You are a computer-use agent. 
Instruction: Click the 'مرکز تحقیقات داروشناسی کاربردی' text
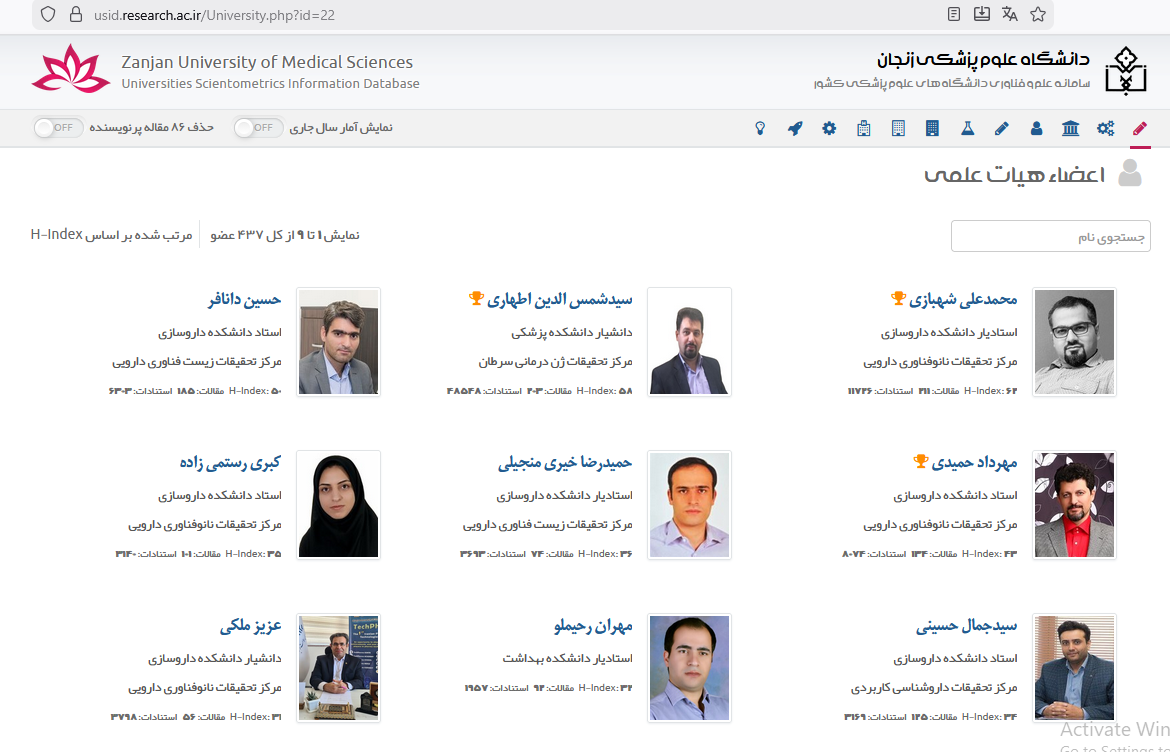(934, 688)
